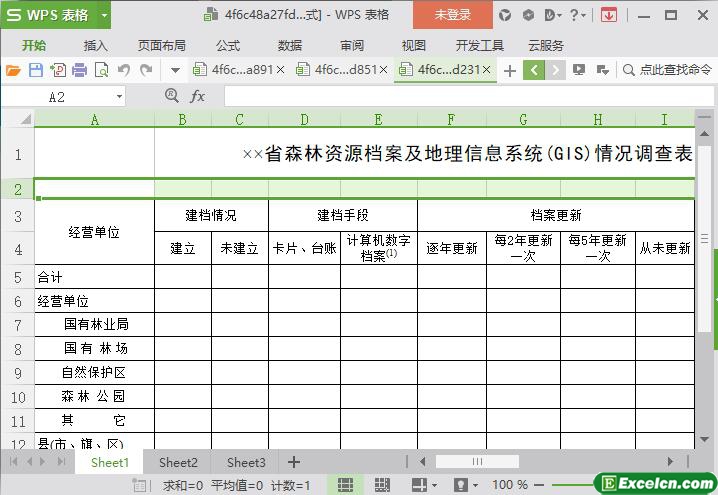Image resolution: width=718 pixels, height=495 pixels.
Task: Close the 4f6c...a891 document tab
Action: tap(280, 70)
